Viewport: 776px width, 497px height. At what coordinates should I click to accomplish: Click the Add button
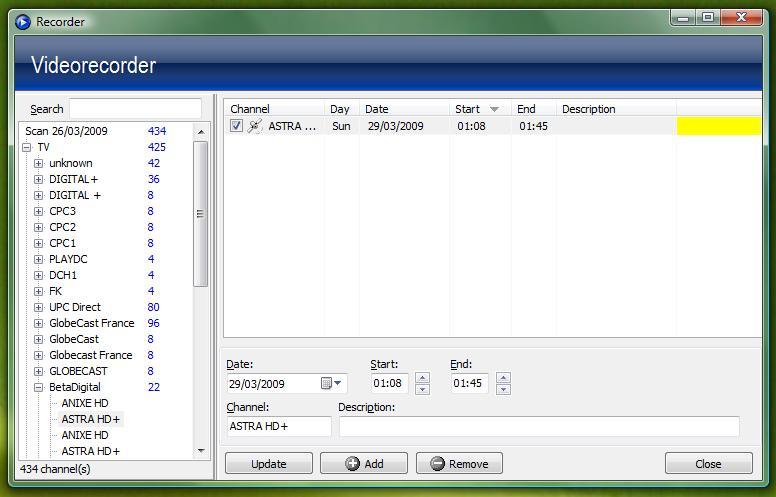tap(364, 464)
